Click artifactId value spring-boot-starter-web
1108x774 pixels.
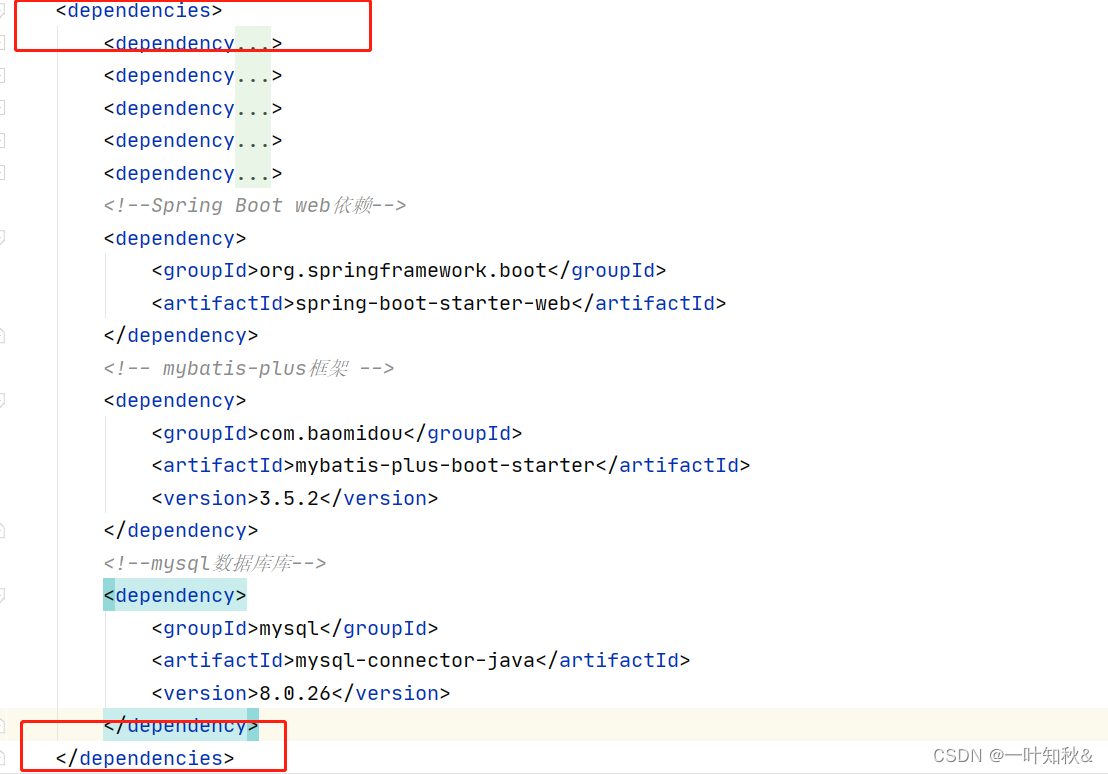coord(432,303)
